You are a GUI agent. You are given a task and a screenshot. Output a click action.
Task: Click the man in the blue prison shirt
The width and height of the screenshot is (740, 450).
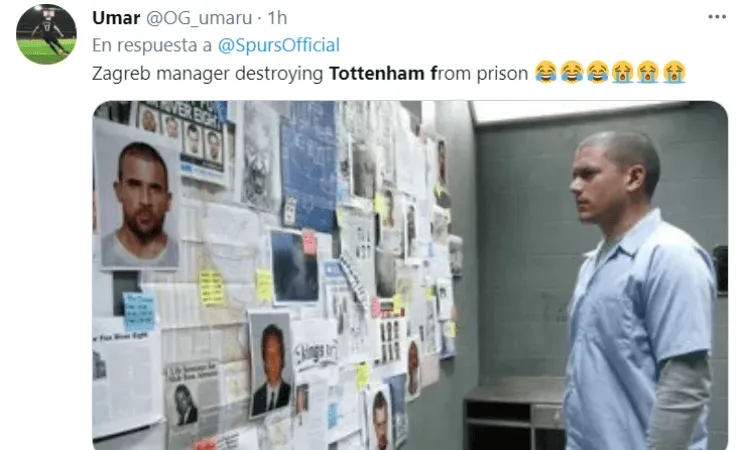click(x=639, y=292)
